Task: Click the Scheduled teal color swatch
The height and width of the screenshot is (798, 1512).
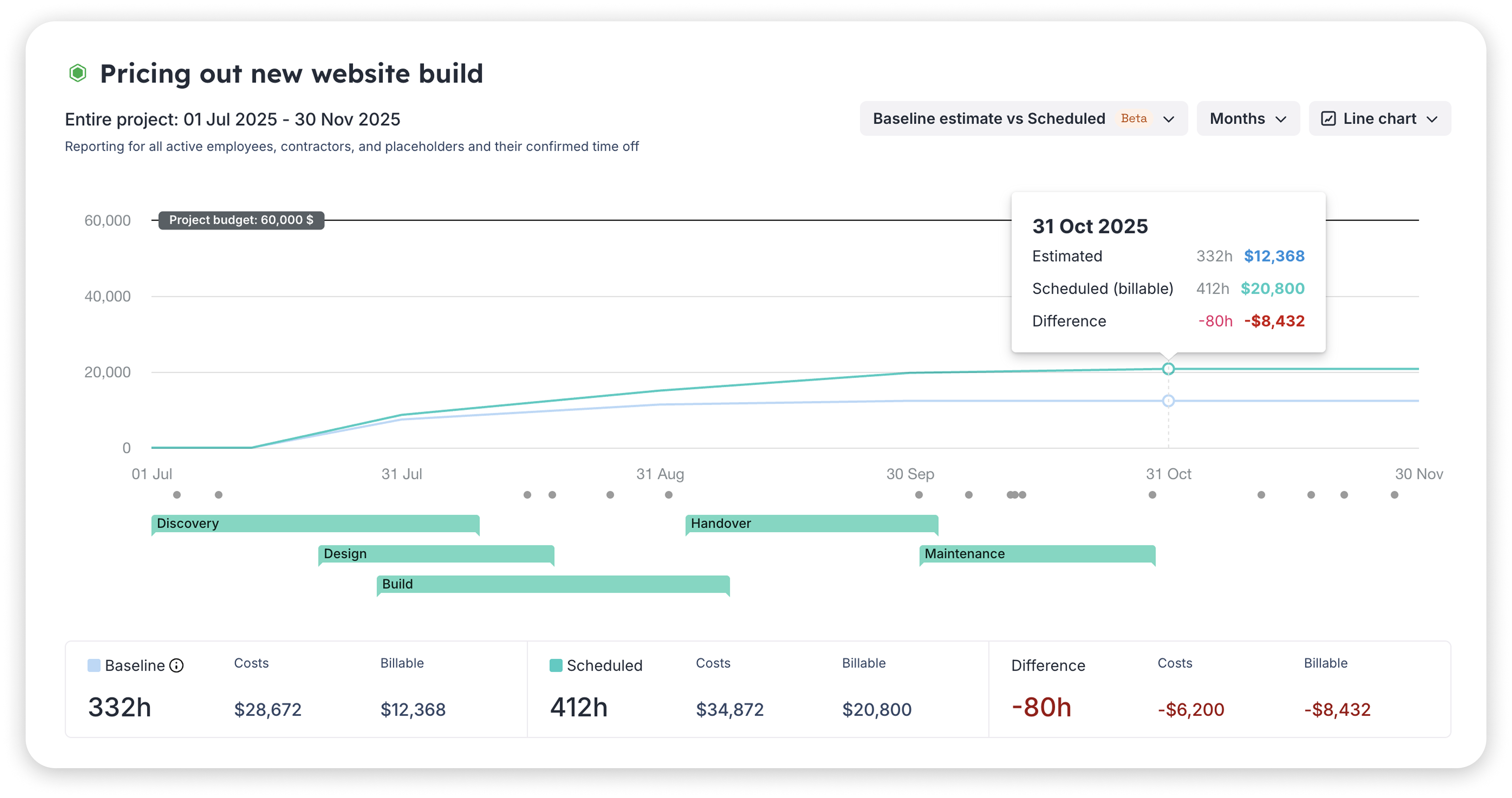Action: point(555,666)
